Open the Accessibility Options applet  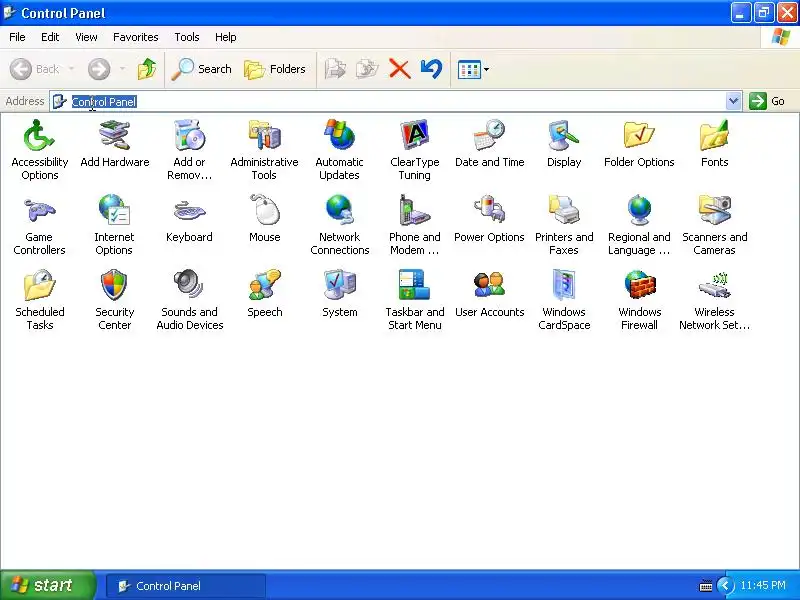(x=39, y=136)
